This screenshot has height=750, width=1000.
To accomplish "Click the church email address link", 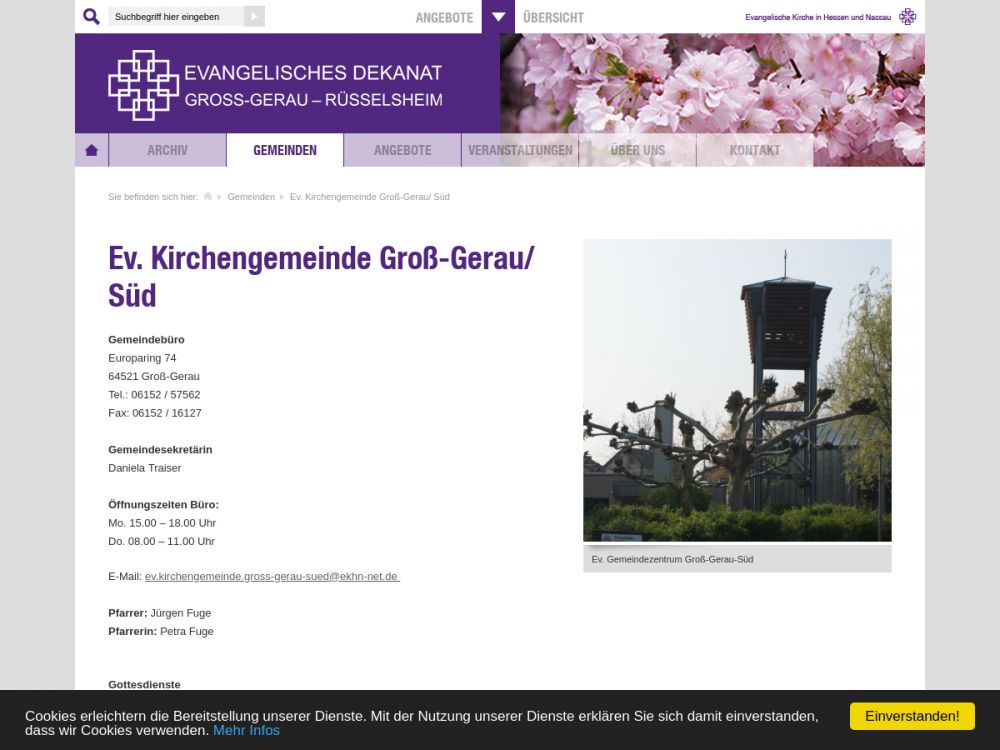I will coord(271,577).
